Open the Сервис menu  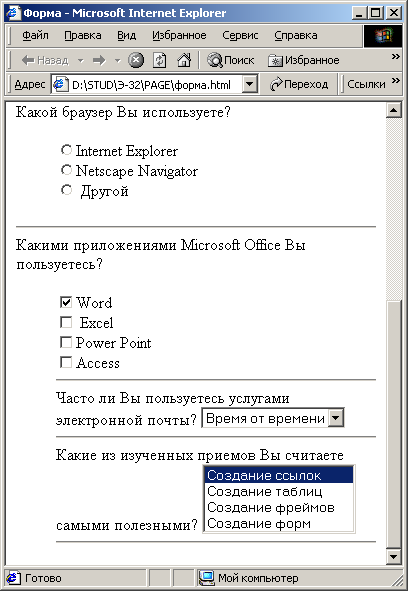[x=240, y=35]
